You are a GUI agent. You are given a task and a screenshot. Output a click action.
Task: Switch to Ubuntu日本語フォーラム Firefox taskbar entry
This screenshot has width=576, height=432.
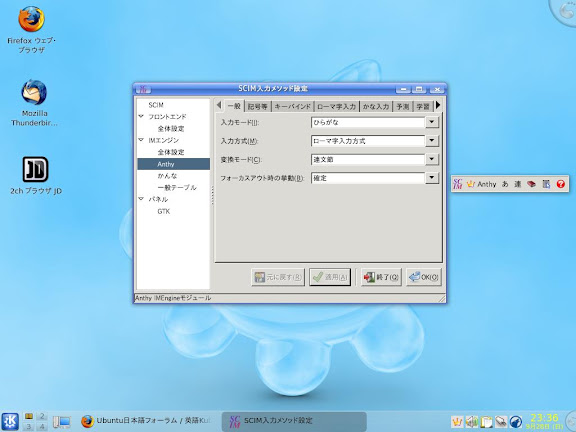[x=147, y=421]
